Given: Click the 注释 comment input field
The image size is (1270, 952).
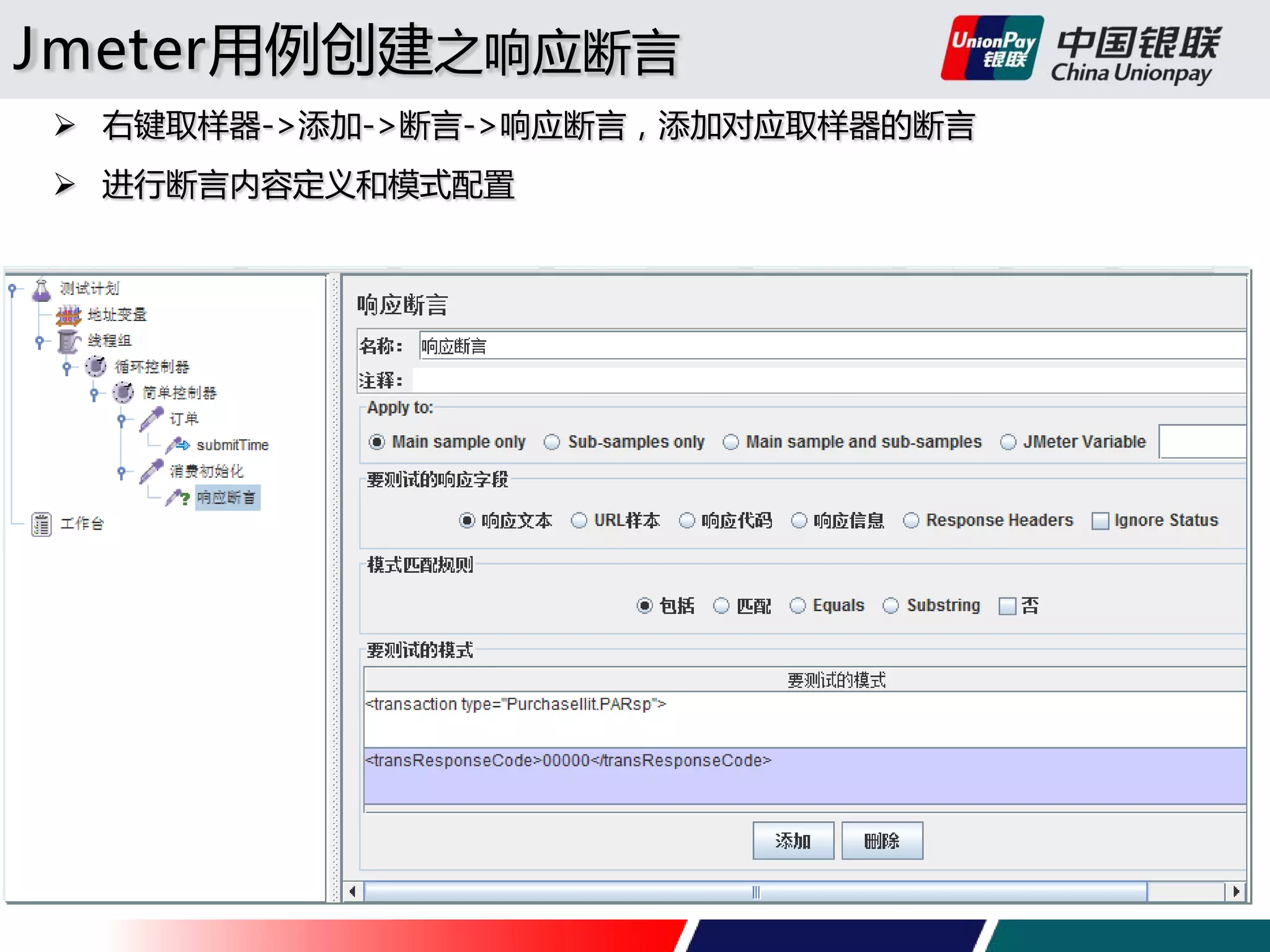Looking at the screenshot, I should coord(830,380).
